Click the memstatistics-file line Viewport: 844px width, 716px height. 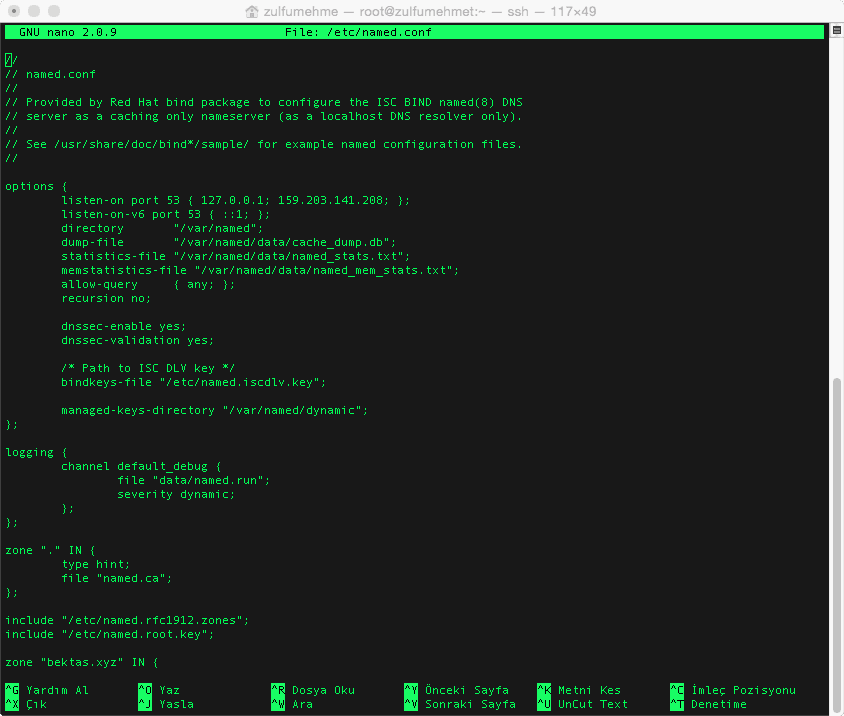pos(260,270)
